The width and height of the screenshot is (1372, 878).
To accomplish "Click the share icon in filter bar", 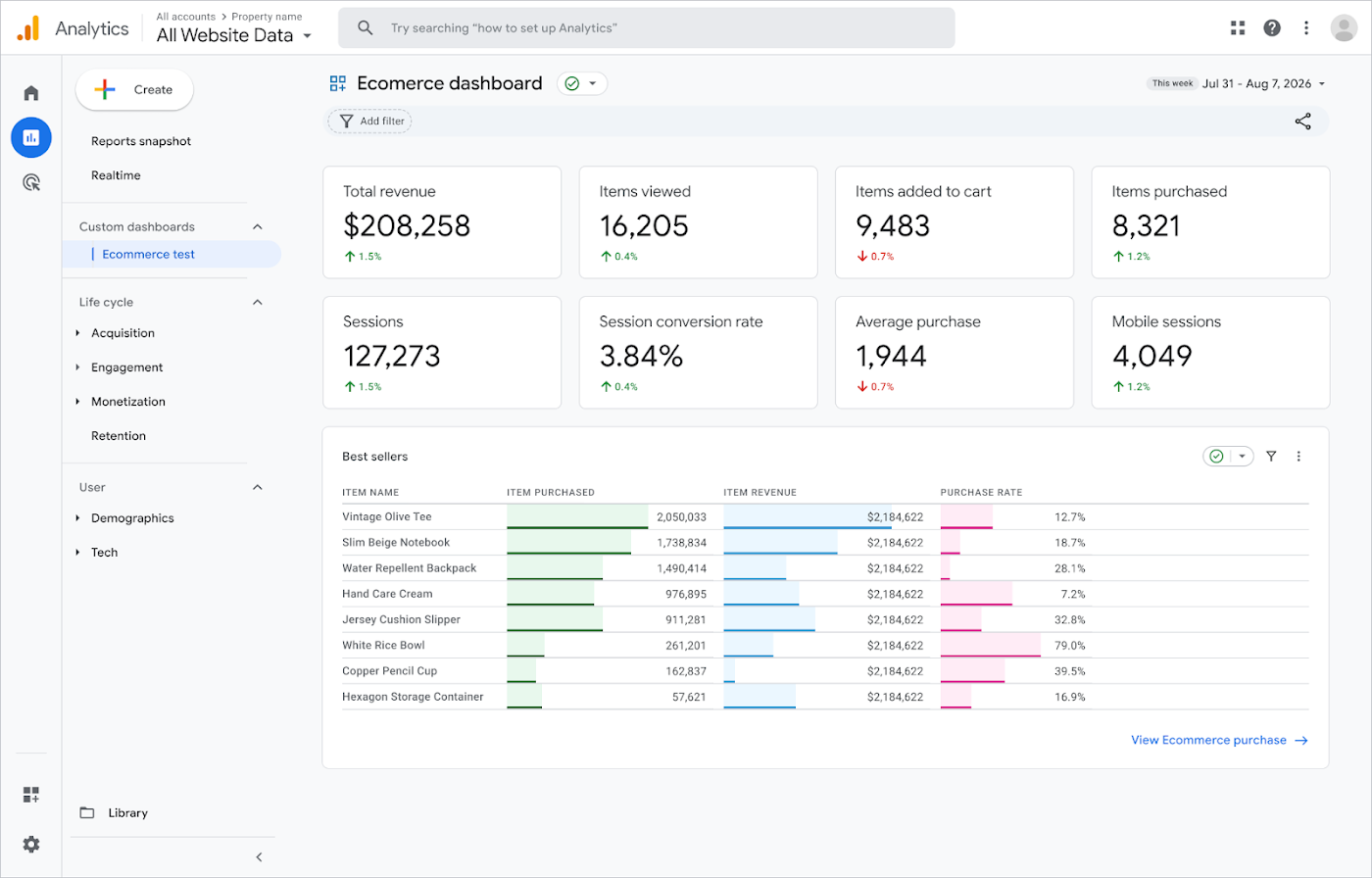I will tap(1302, 122).
